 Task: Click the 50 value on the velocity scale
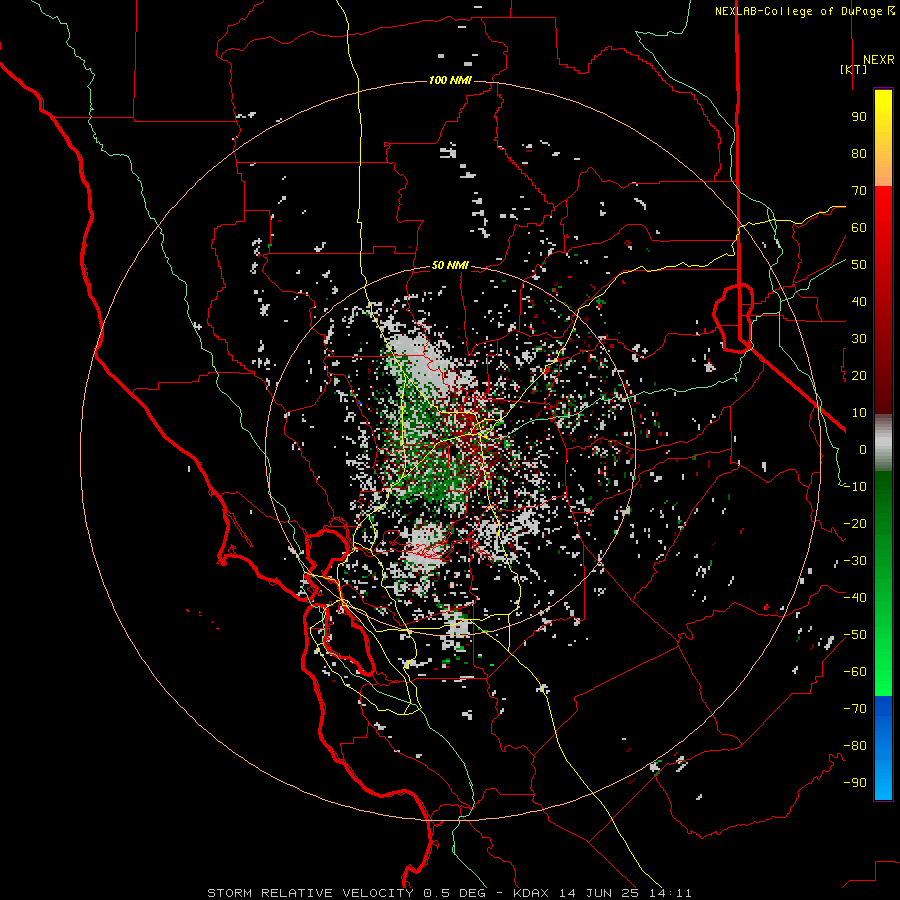(859, 265)
